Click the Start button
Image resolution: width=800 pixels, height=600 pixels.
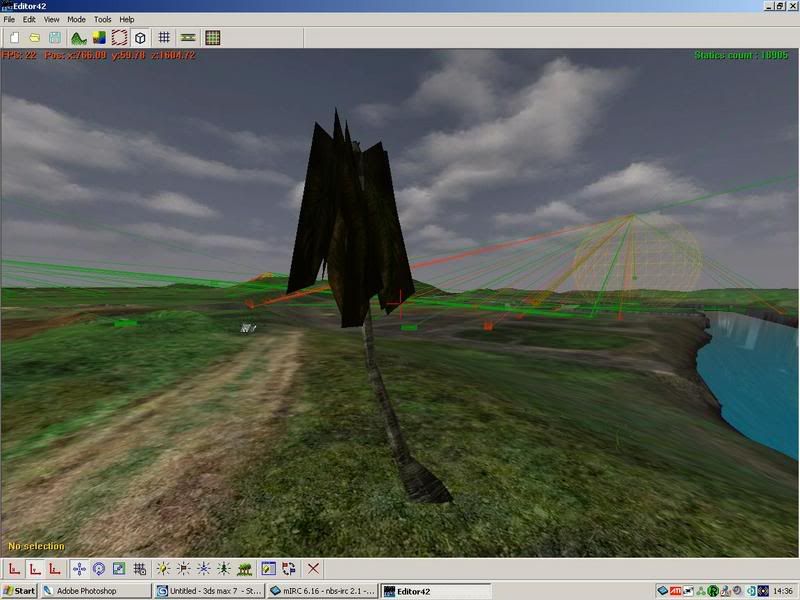(x=19, y=591)
